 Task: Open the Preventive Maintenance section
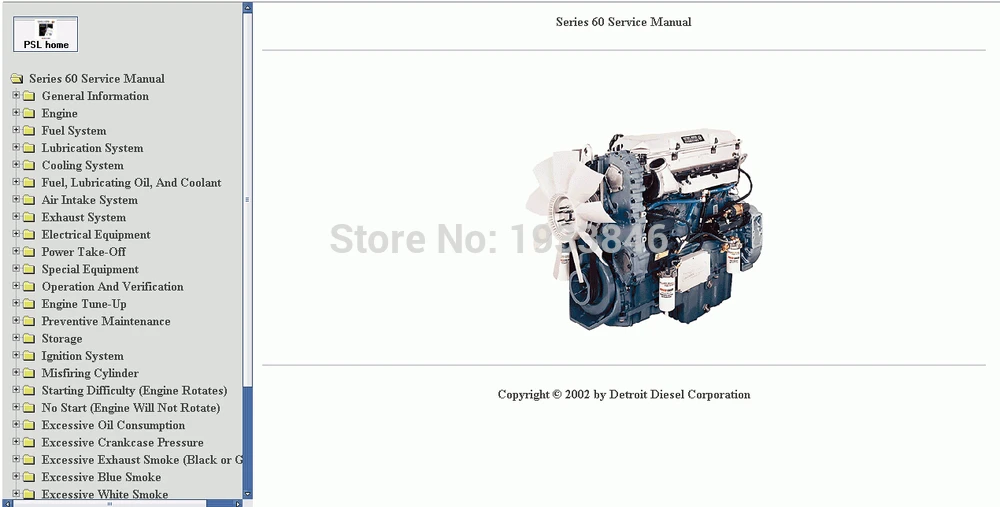[106, 321]
